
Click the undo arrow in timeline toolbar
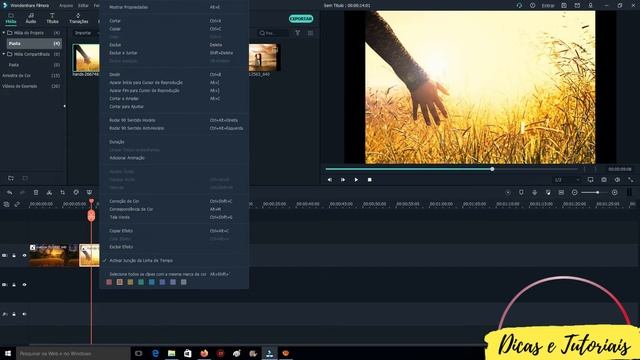point(9,192)
